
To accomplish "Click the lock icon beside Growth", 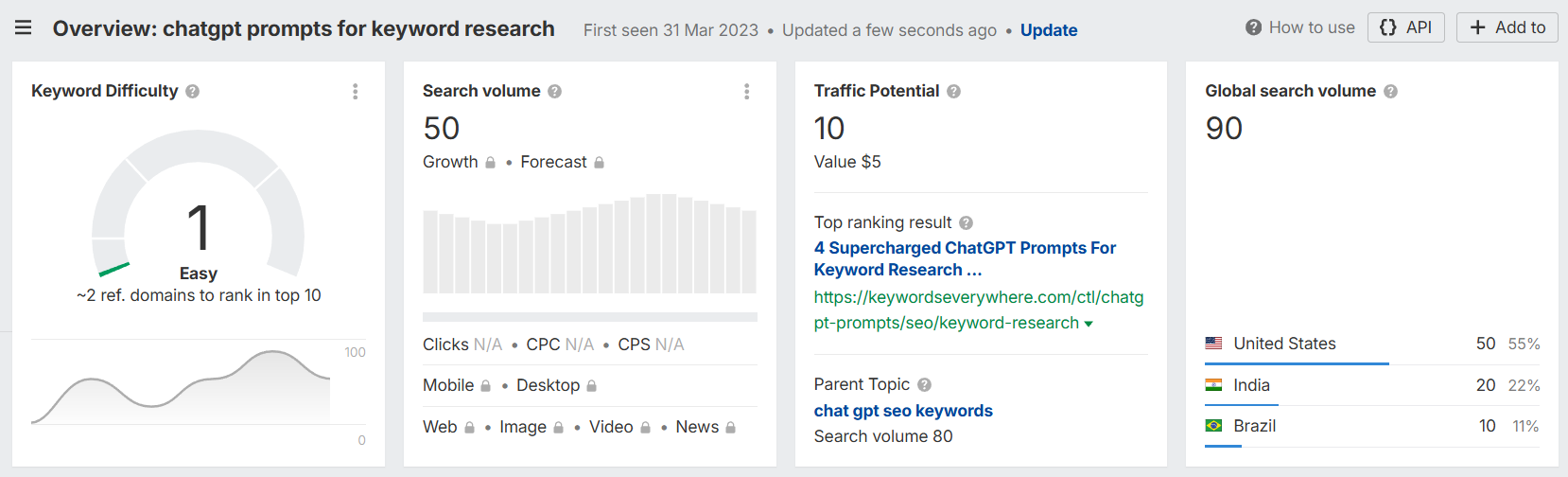I will pyautogui.click(x=490, y=163).
